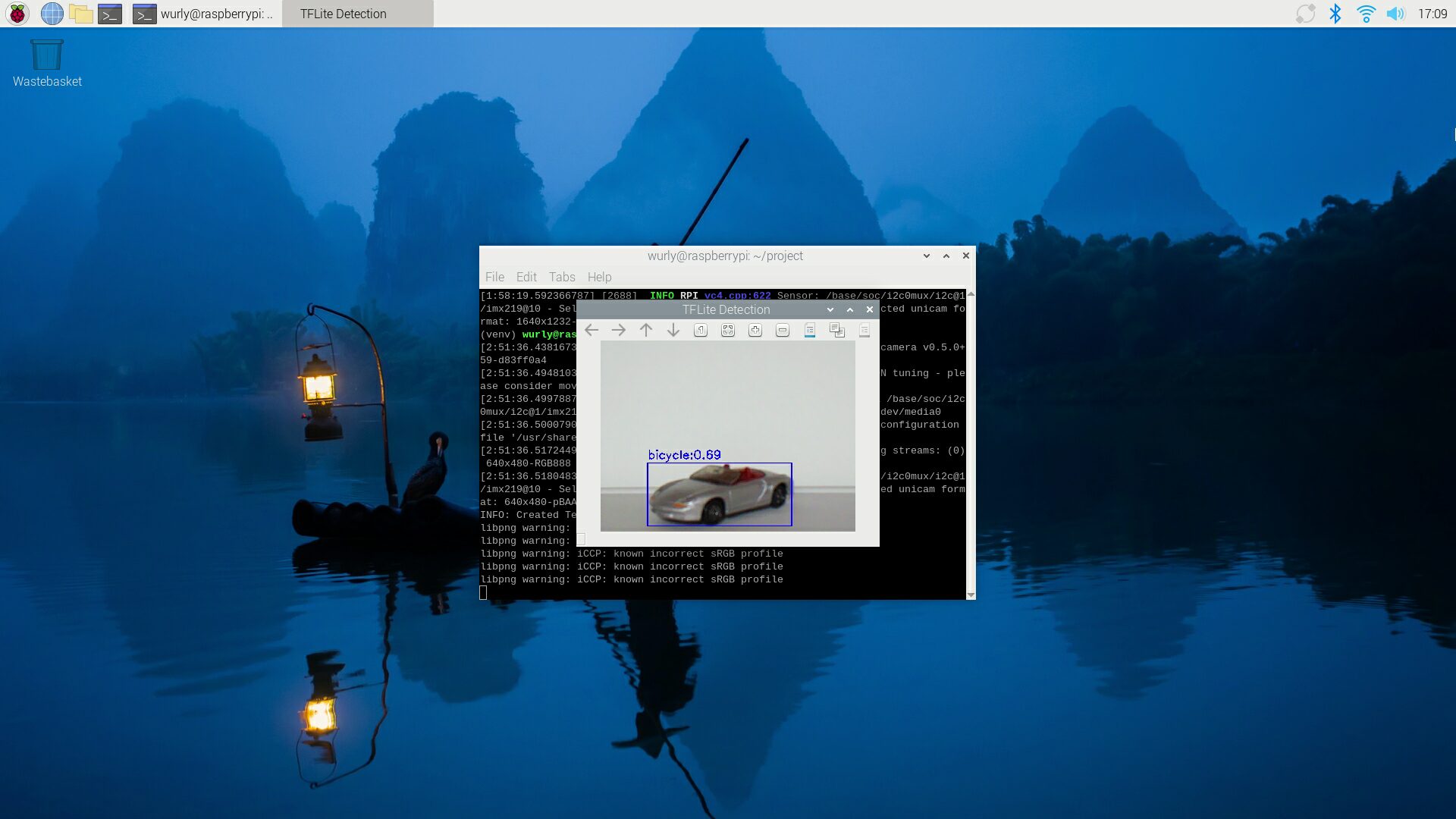Click the software updater tray icon
The image size is (1456, 819).
1305,14
